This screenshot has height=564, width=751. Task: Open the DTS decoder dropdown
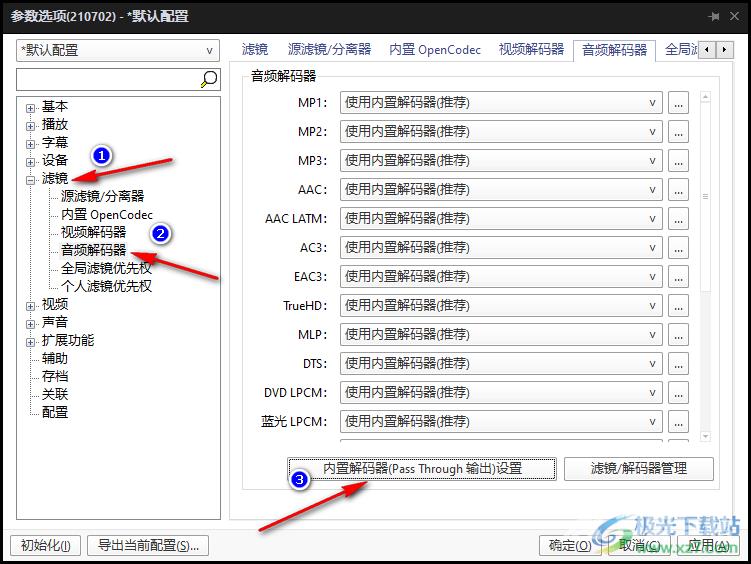coord(501,363)
